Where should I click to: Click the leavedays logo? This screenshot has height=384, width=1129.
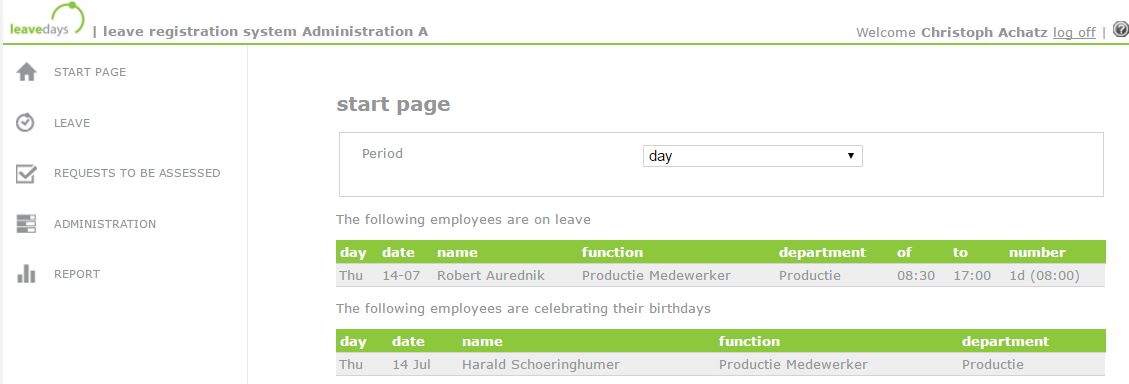pos(48,20)
